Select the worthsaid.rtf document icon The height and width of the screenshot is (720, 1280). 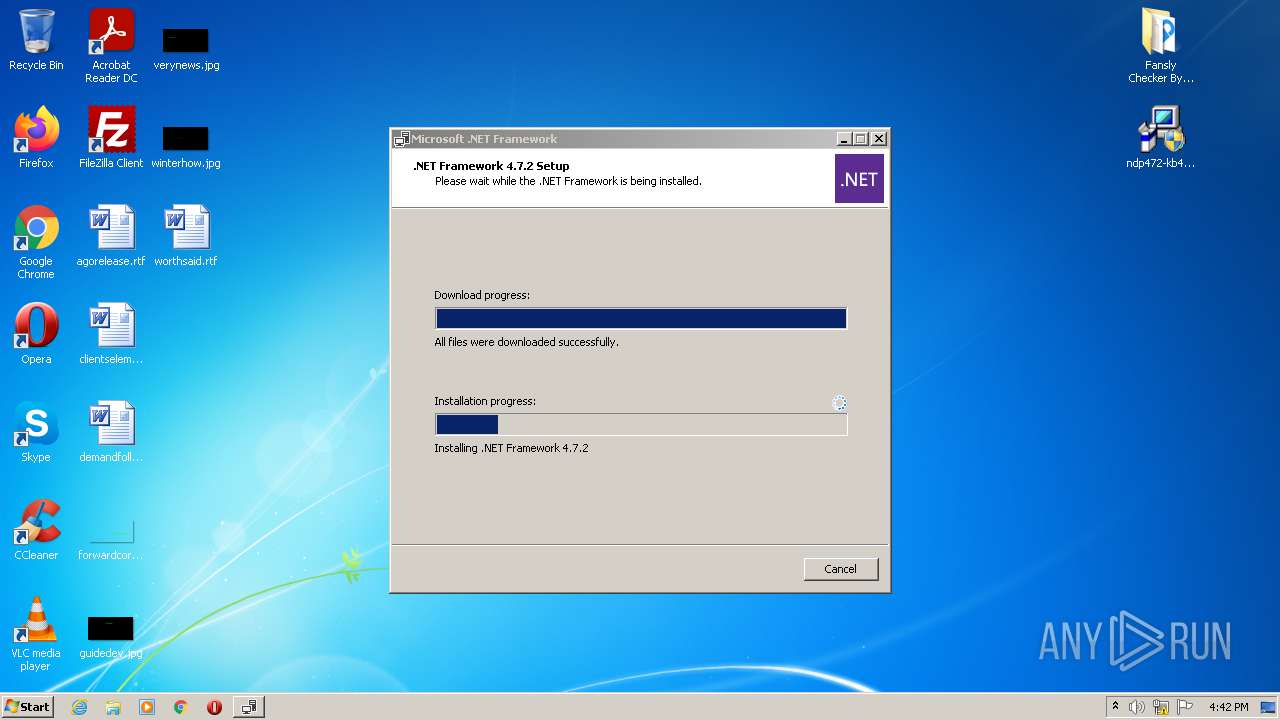[x=186, y=236]
